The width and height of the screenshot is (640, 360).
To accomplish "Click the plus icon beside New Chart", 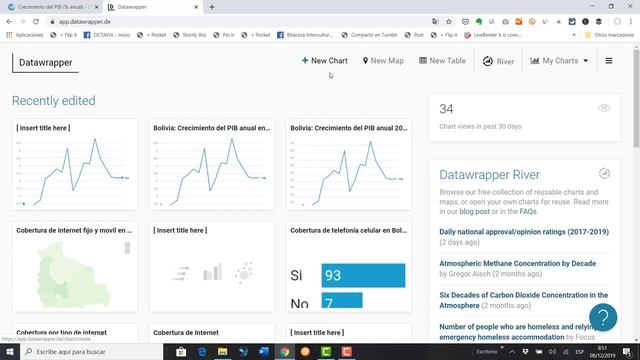I will 305,60.
